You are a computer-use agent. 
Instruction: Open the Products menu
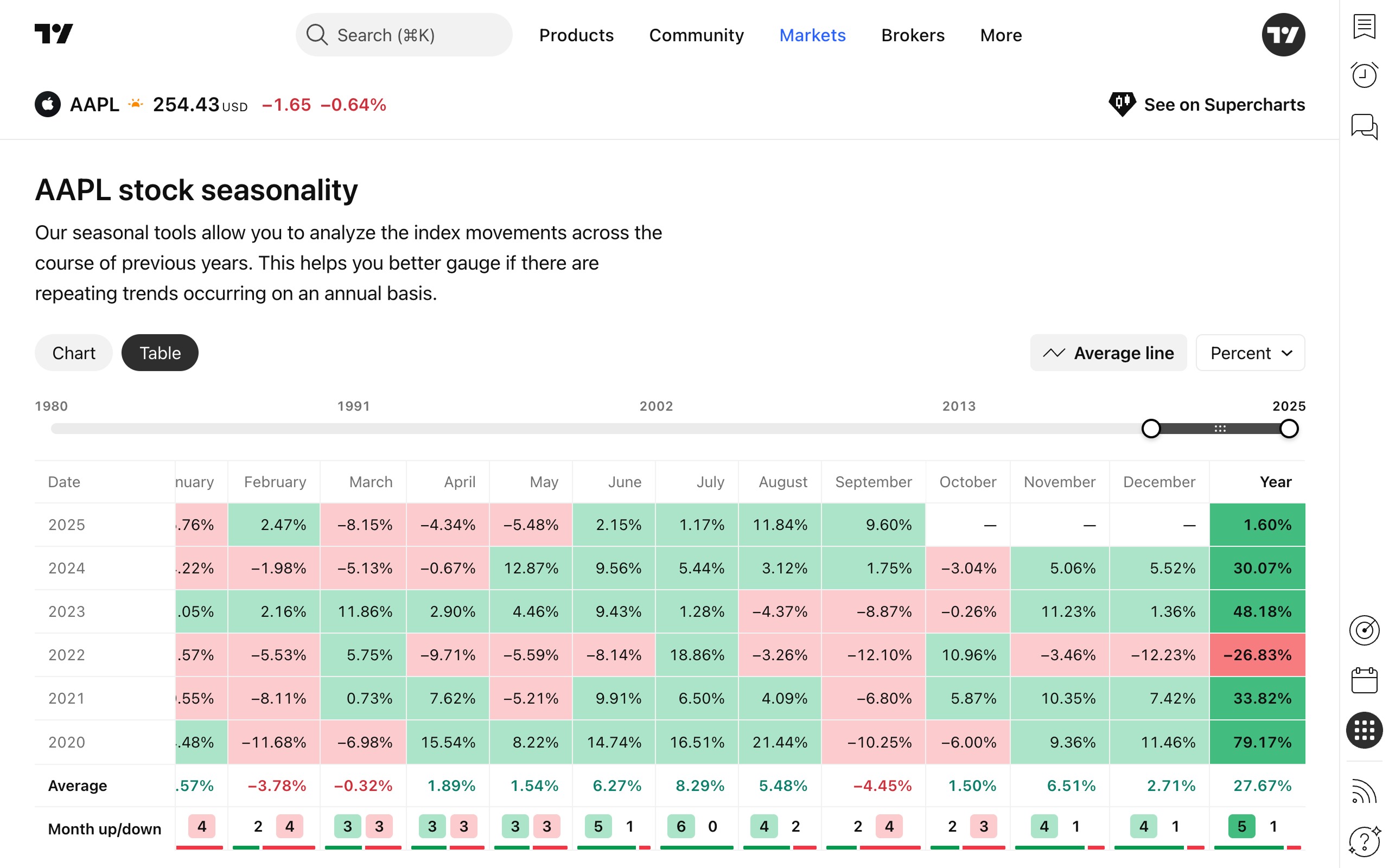pyautogui.click(x=576, y=35)
